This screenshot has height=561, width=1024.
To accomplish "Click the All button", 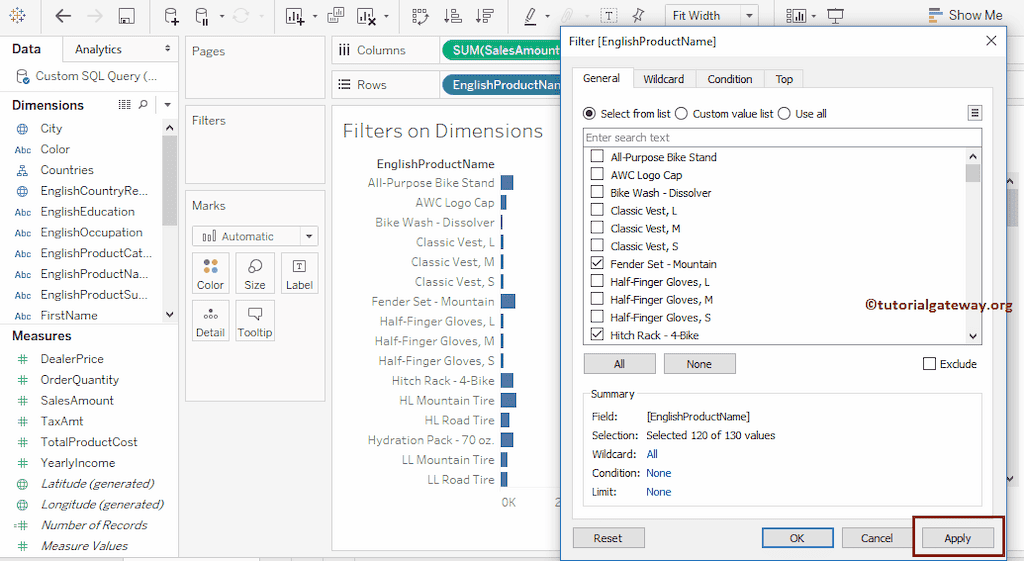I will (619, 364).
